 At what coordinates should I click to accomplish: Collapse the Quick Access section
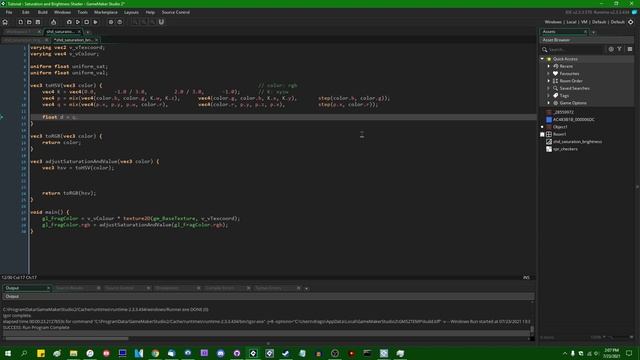(542, 59)
